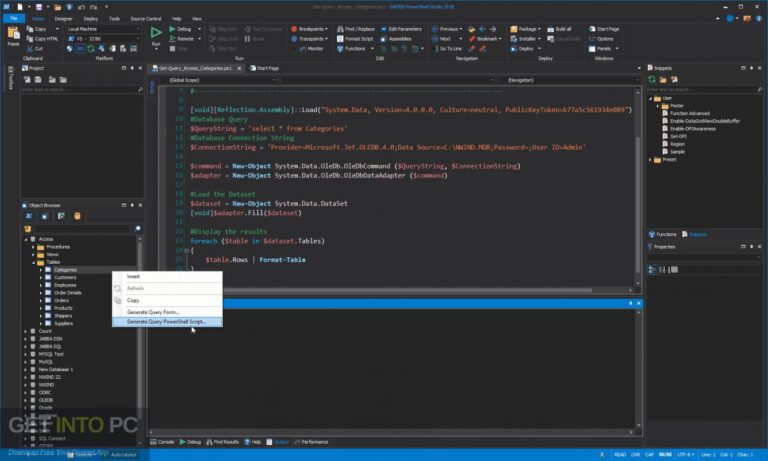Screen dimensions: 768x461
Task: Open the Console bottom tab
Action: tap(162, 442)
